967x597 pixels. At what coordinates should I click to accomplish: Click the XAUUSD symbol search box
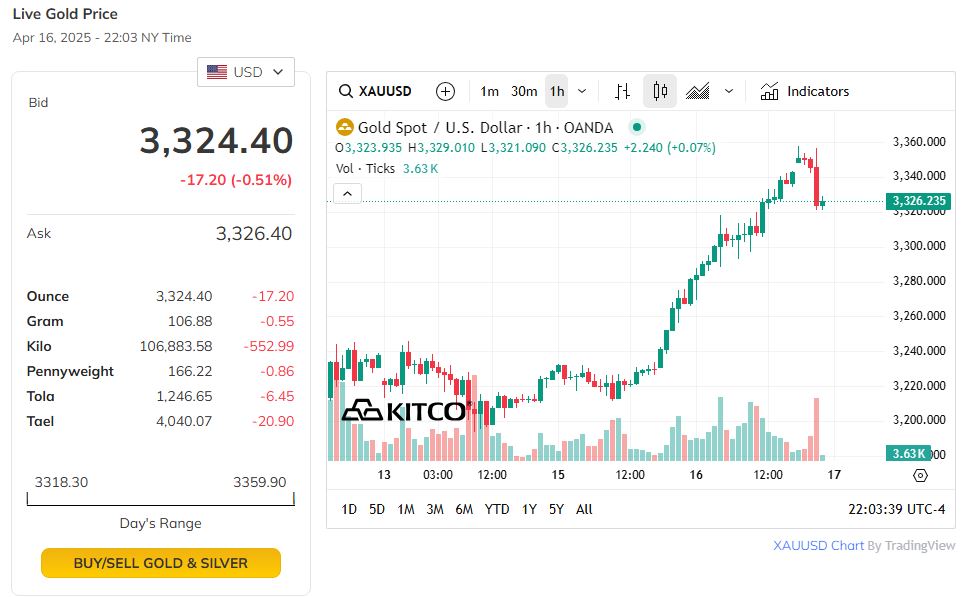[376, 91]
